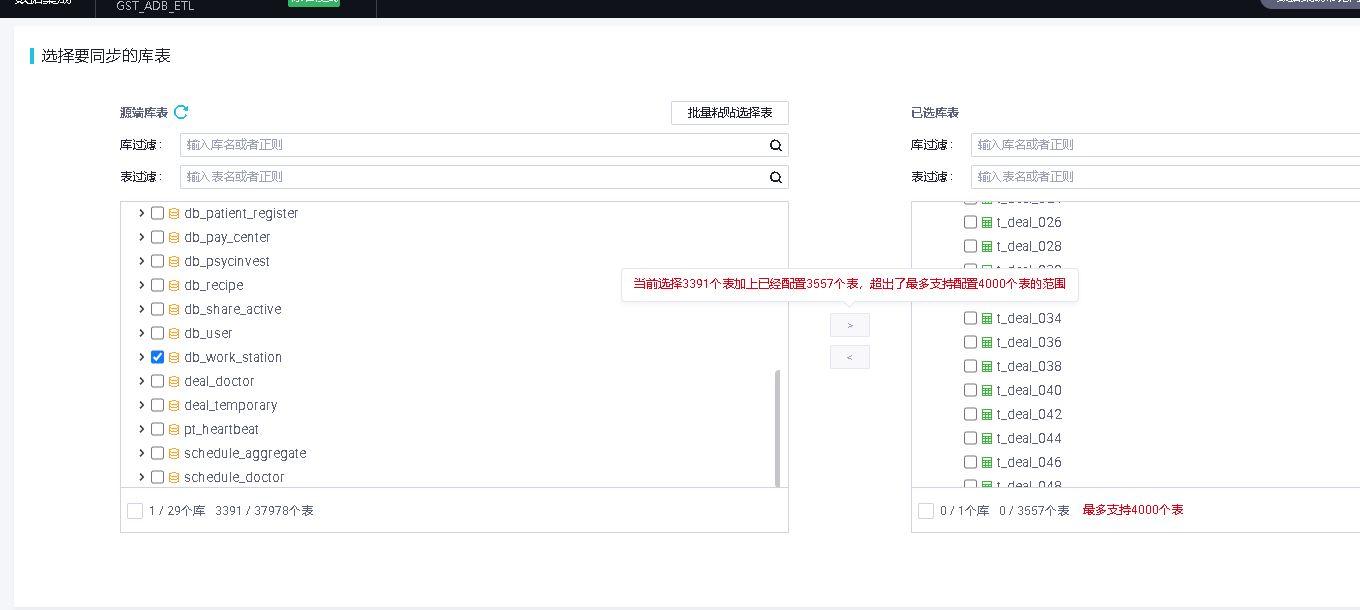
Task: Expand the db_recipe node
Action: point(141,285)
